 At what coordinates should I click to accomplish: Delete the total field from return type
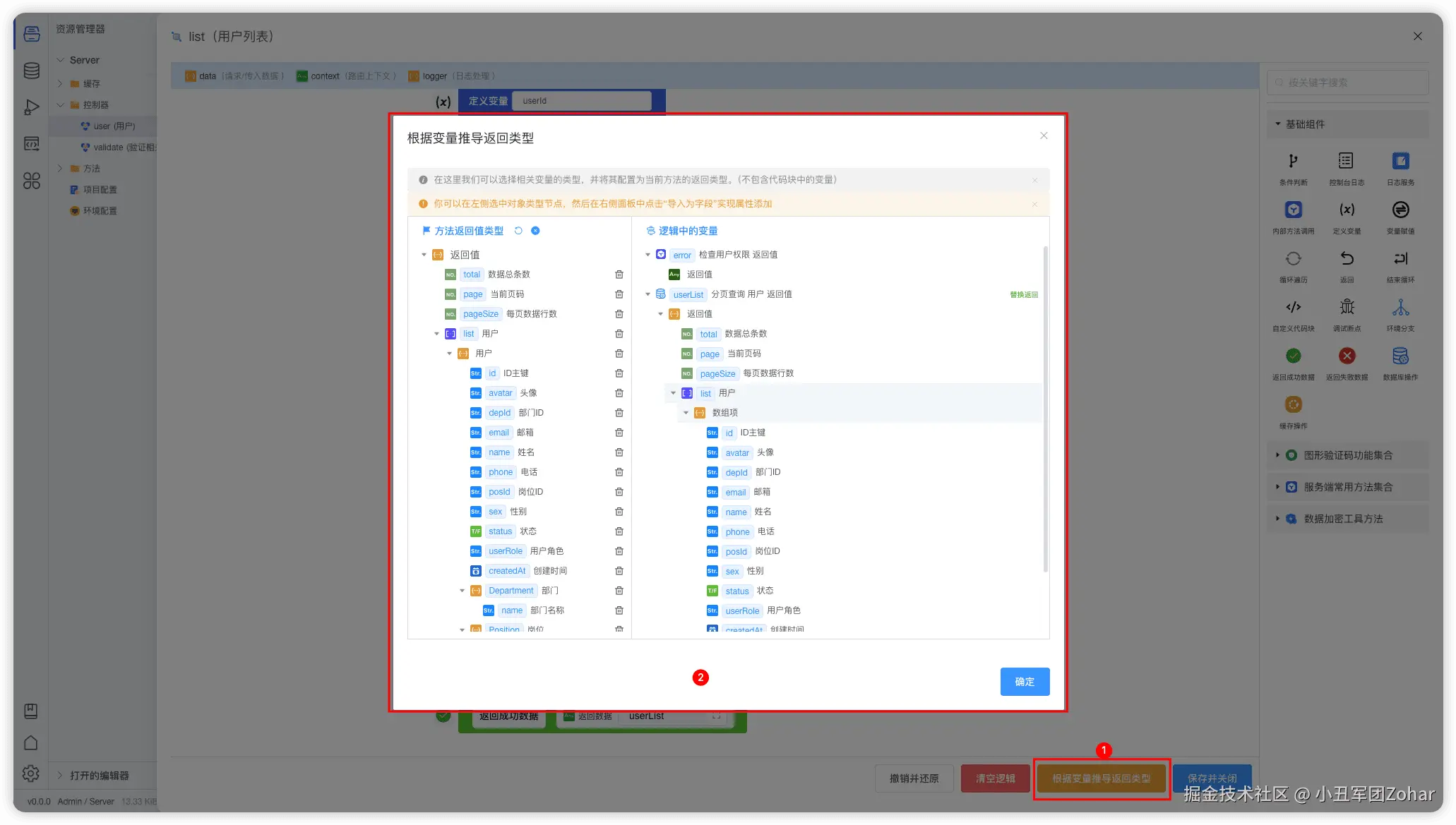click(619, 275)
